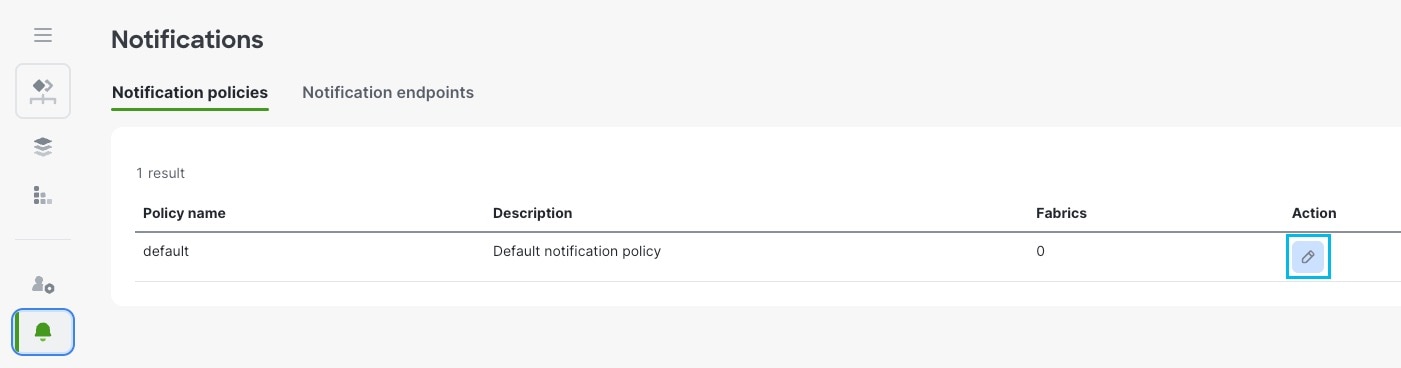Open the blocks dashboard sidebar icon
The height and width of the screenshot is (368, 1401).
point(43,195)
